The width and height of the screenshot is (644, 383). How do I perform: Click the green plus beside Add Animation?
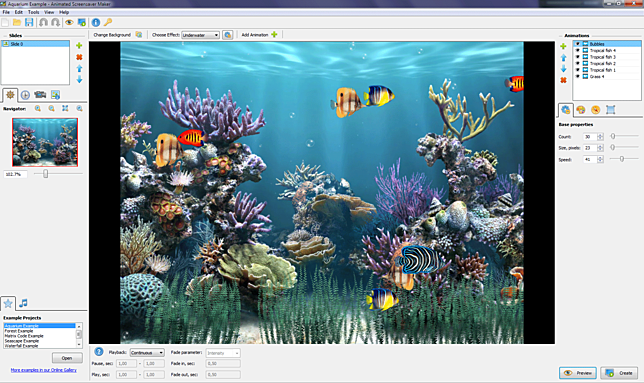[x=274, y=34]
